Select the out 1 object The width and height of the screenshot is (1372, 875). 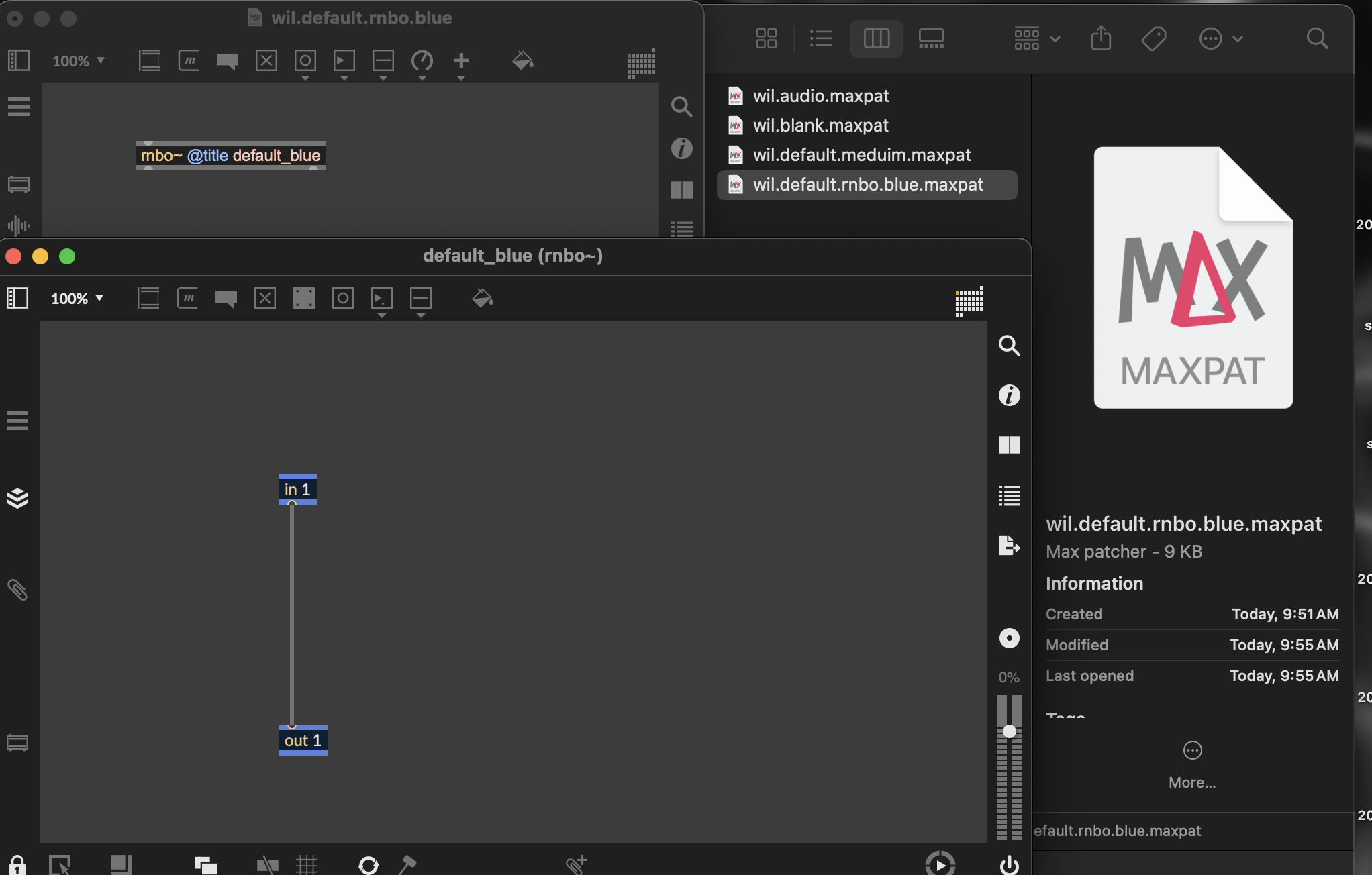[303, 740]
